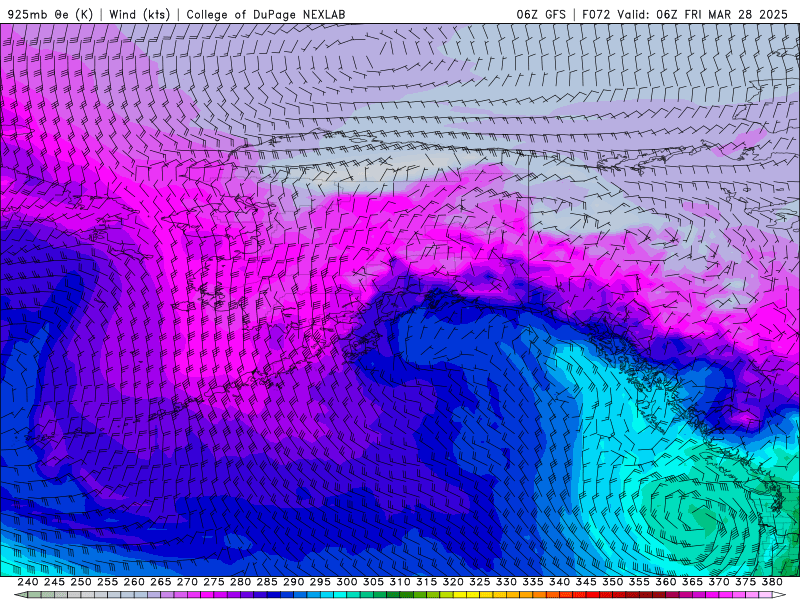Select the 245 color scale label
The width and height of the screenshot is (800, 600).
click(x=55, y=582)
